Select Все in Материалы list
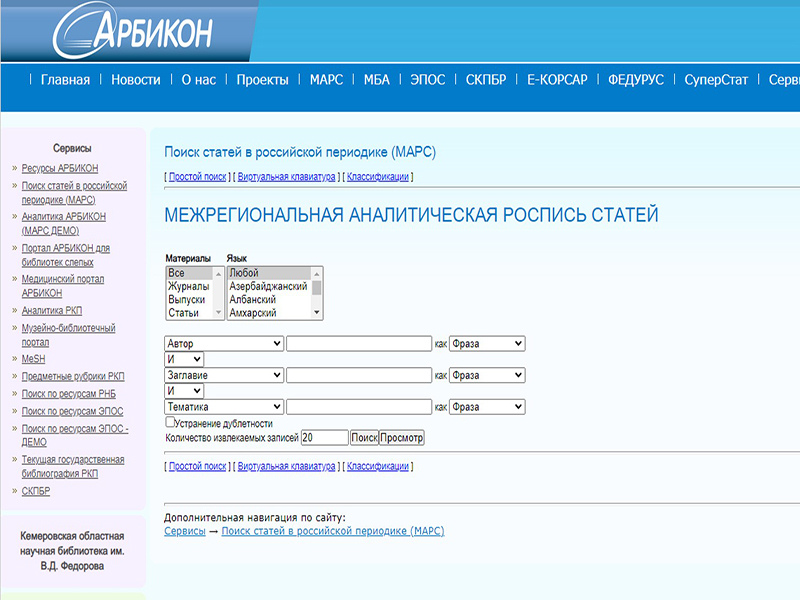800x600 pixels. [189, 273]
